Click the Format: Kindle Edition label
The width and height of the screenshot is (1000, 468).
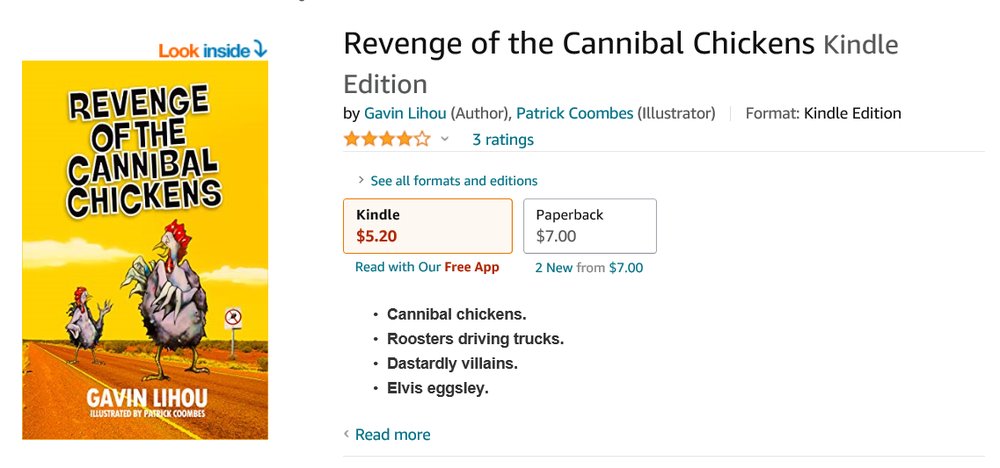823,113
